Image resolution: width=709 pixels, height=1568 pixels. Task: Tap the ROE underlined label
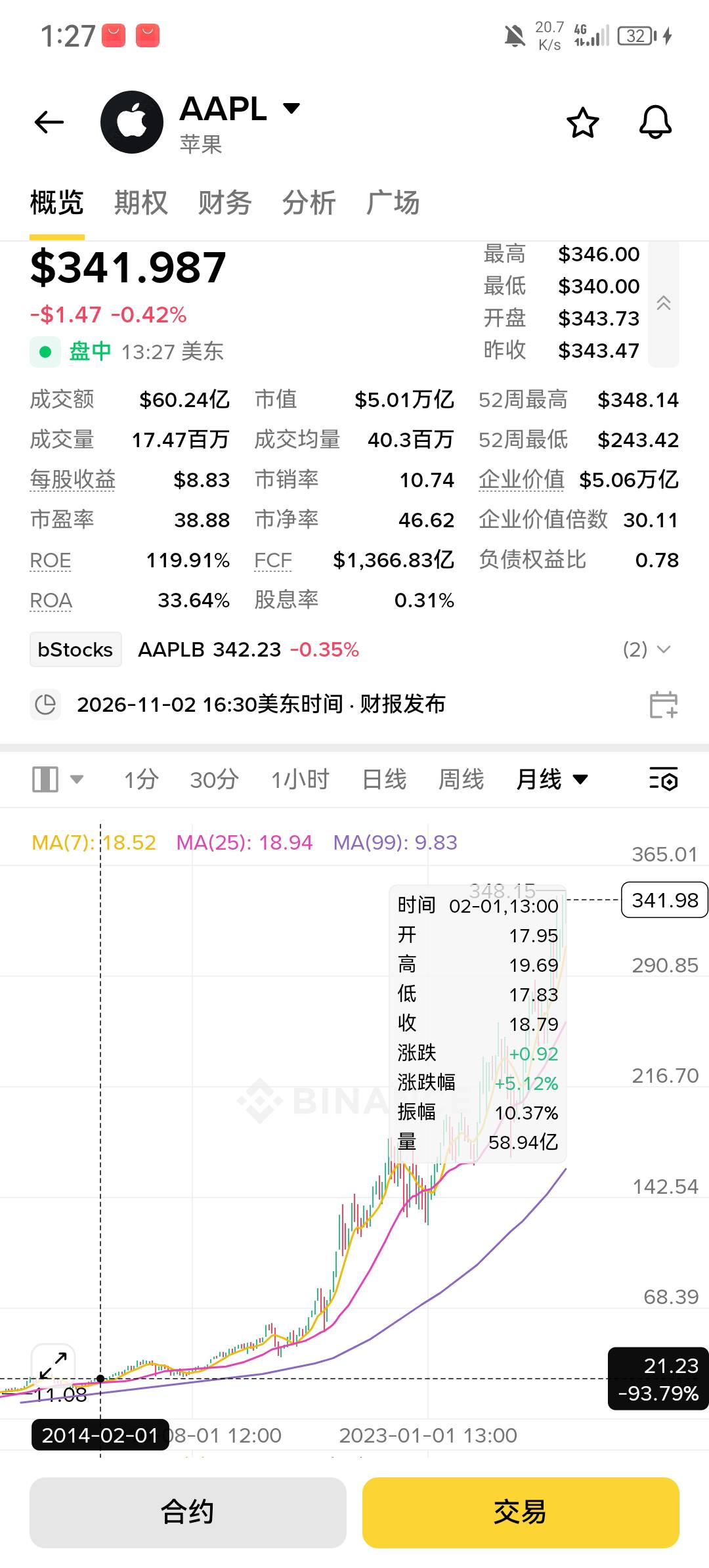click(x=51, y=561)
